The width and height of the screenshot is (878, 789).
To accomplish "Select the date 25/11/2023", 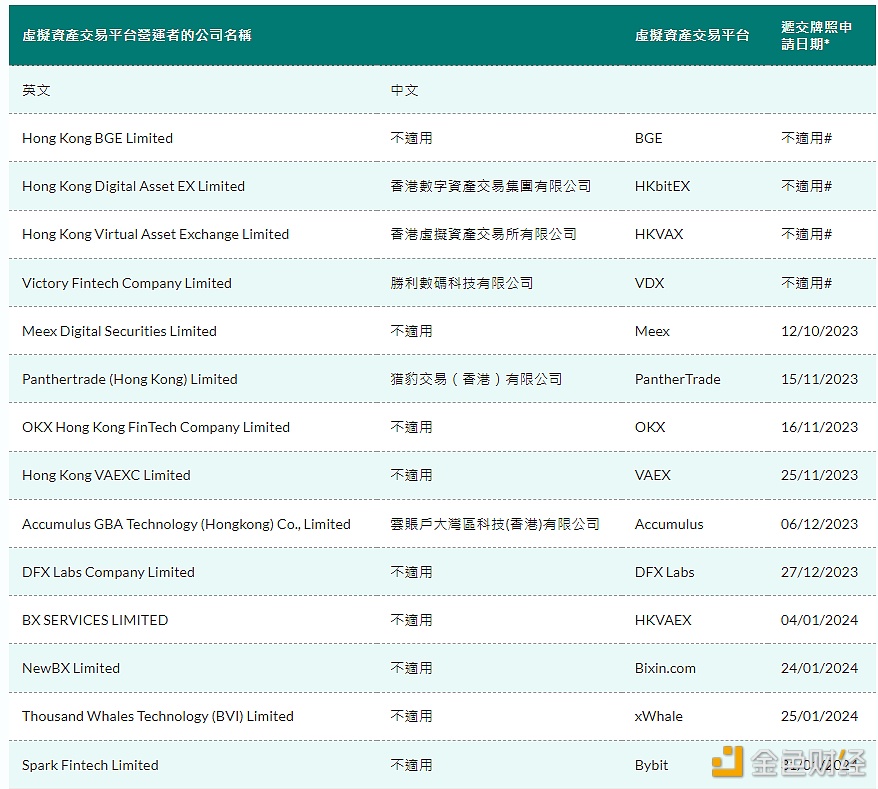I will 819,476.
